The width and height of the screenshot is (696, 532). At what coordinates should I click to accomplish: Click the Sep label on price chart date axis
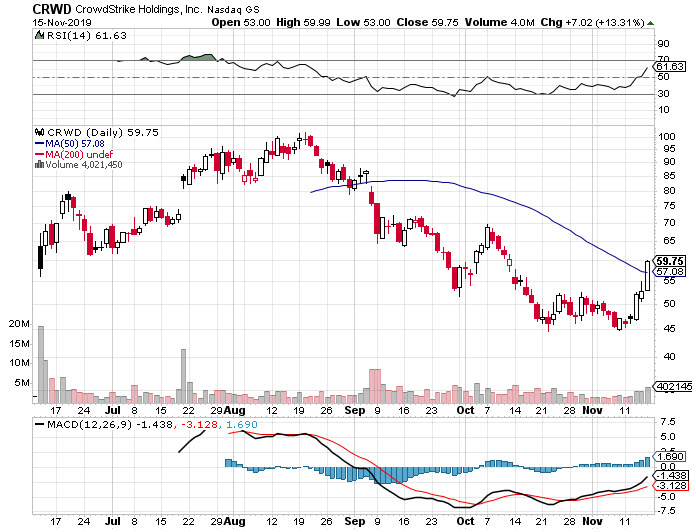pyautogui.click(x=355, y=410)
